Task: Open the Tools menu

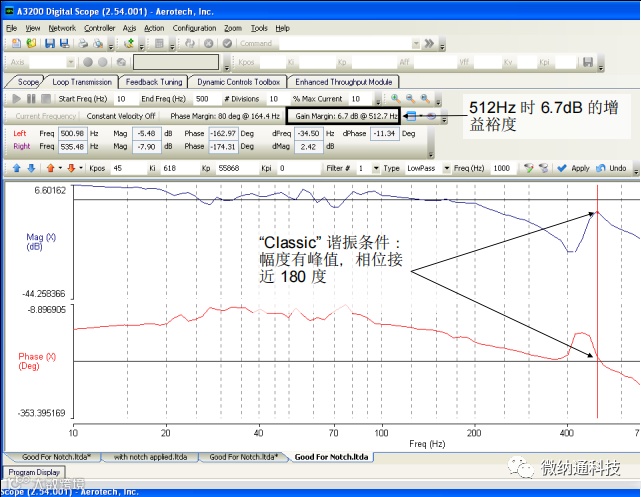Action: [x=259, y=28]
